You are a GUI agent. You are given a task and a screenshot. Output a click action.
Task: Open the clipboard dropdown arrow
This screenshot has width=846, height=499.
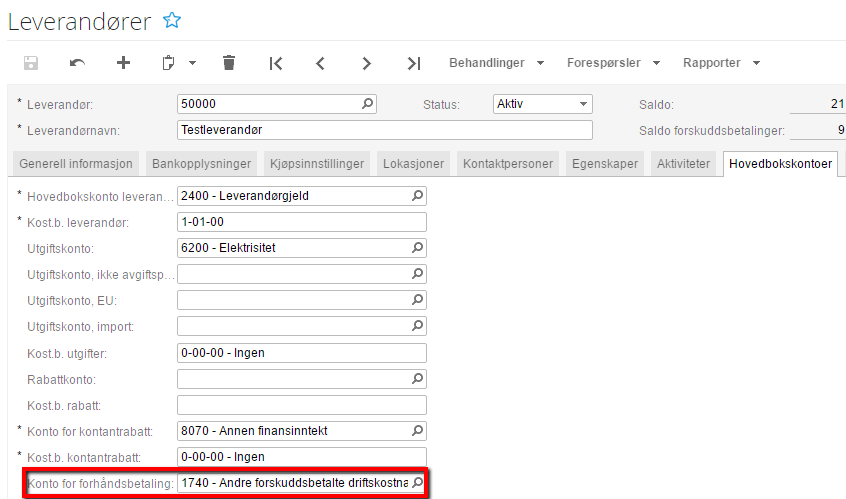(x=193, y=63)
